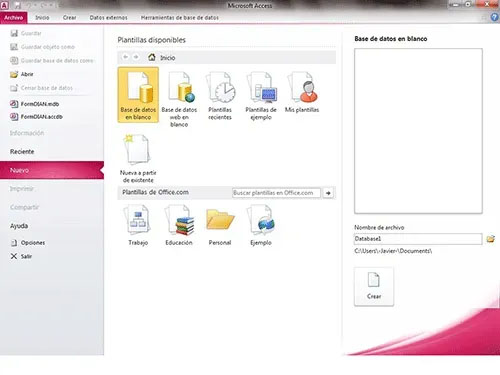Select Compartir in backstage menu
Screen dimensions: 500x375
pos(24,207)
